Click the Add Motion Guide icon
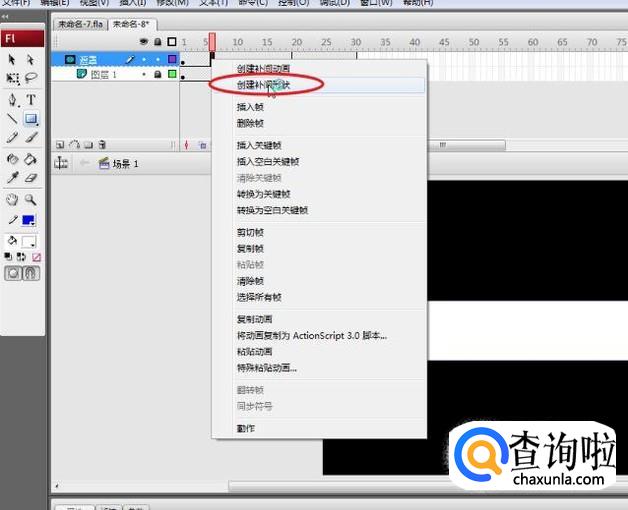Viewport: 628px width, 510px height. (74, 145)
